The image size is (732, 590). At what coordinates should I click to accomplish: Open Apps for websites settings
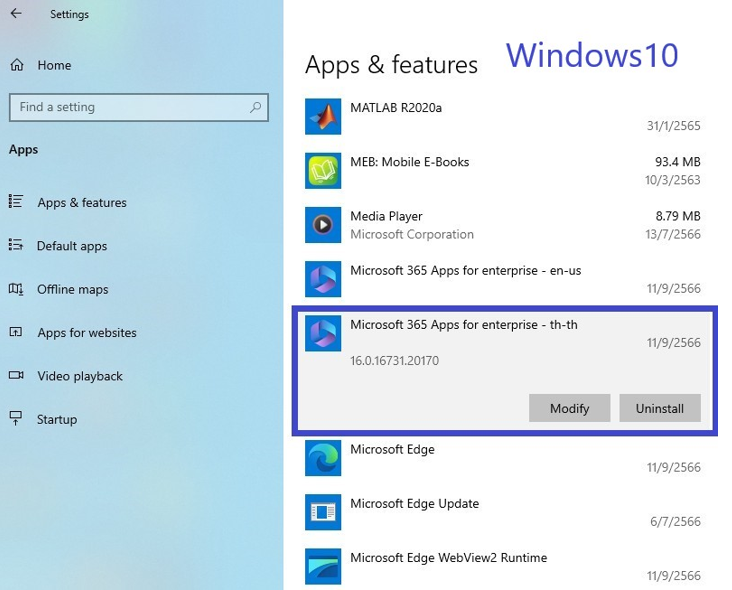[x=87, y=333]
